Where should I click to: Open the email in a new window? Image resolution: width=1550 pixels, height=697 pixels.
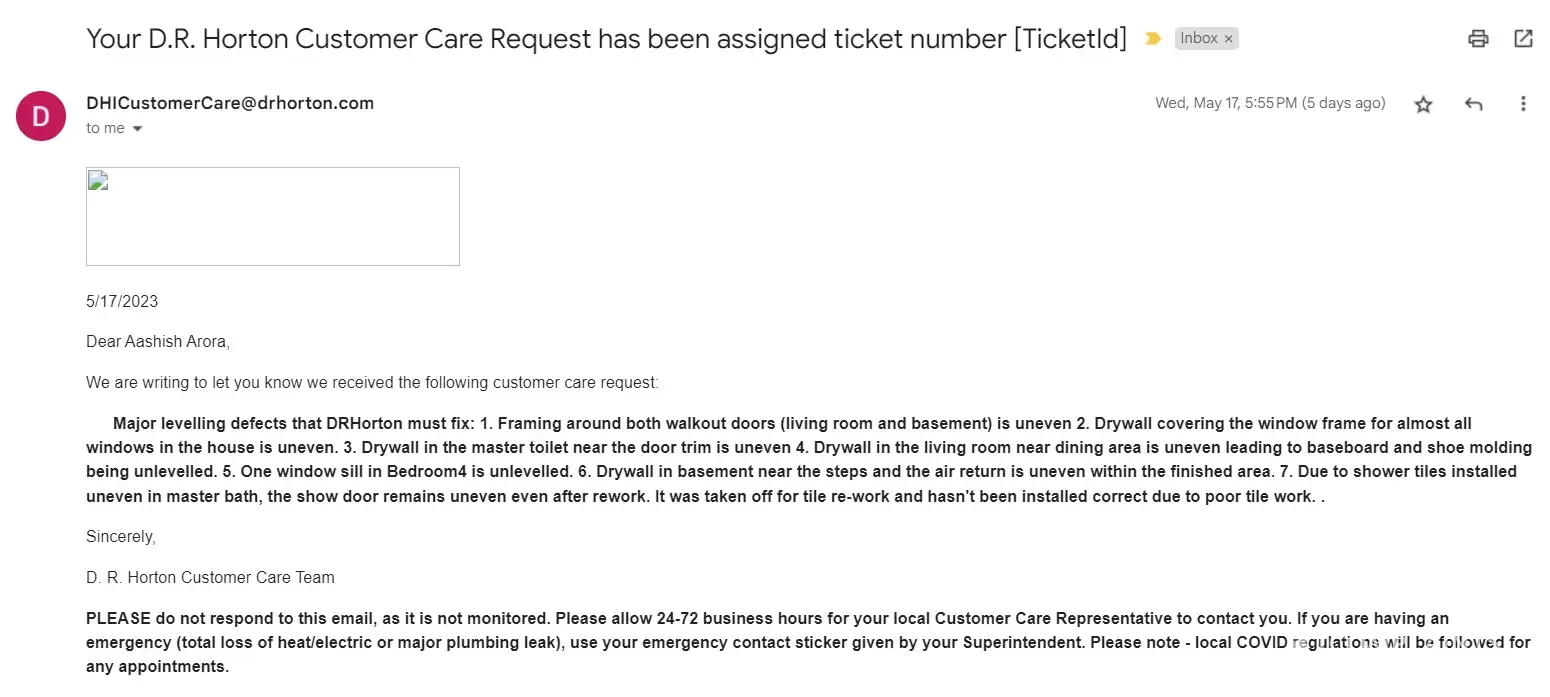coord(1523,39)
